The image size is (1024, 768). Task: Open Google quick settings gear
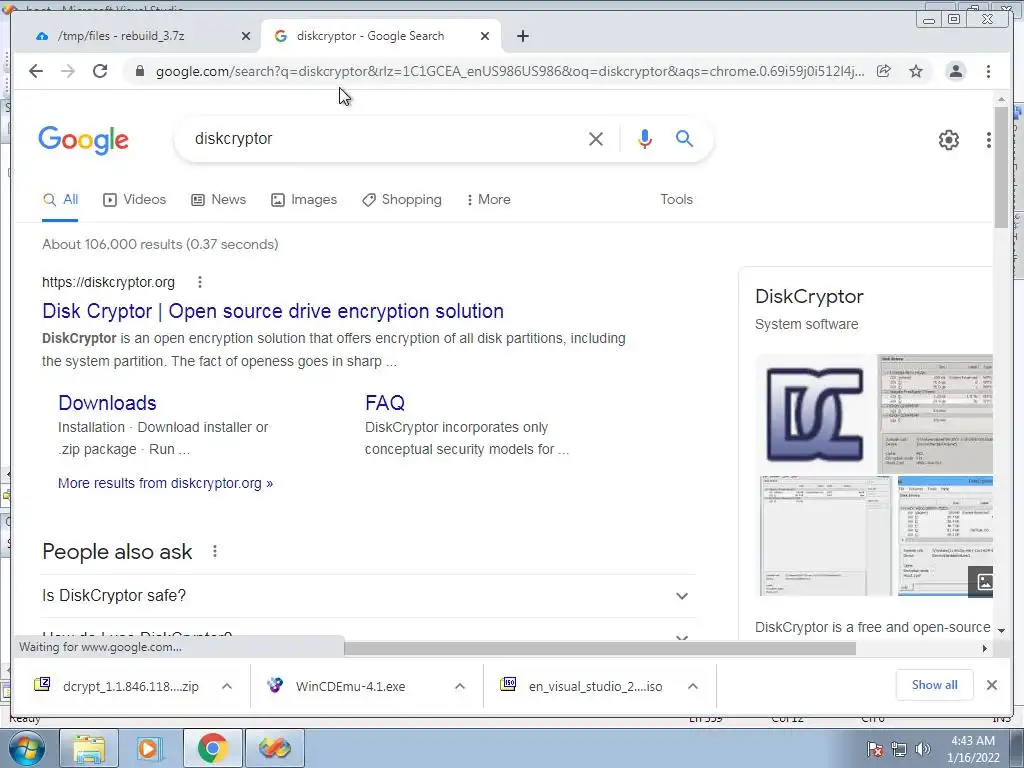pos(948,140)
